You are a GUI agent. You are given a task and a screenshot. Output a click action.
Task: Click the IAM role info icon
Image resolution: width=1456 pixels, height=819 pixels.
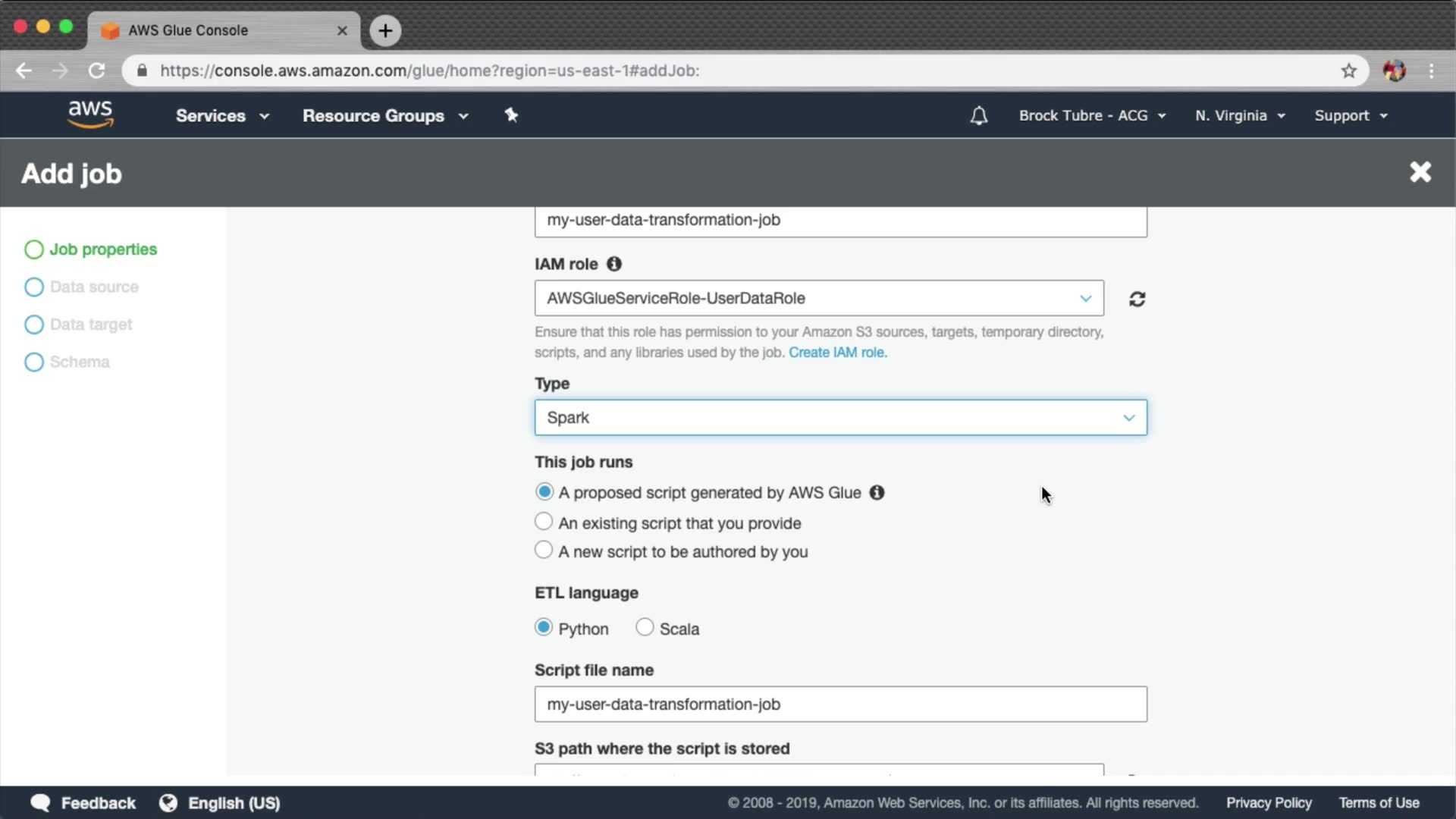coord(614,264)
